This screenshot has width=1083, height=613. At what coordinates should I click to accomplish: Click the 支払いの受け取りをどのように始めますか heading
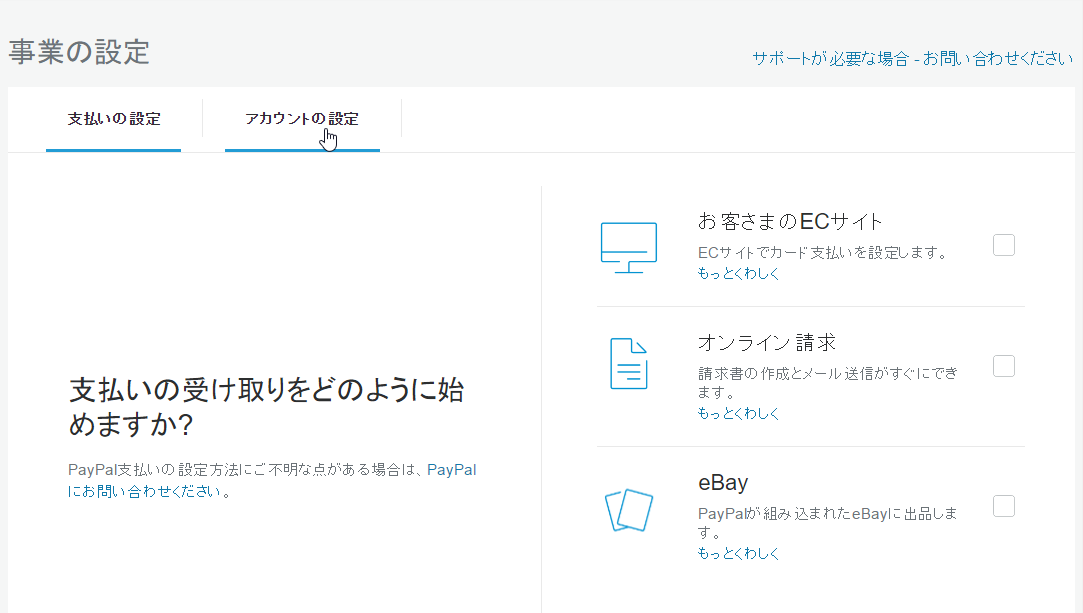point(266,407)
